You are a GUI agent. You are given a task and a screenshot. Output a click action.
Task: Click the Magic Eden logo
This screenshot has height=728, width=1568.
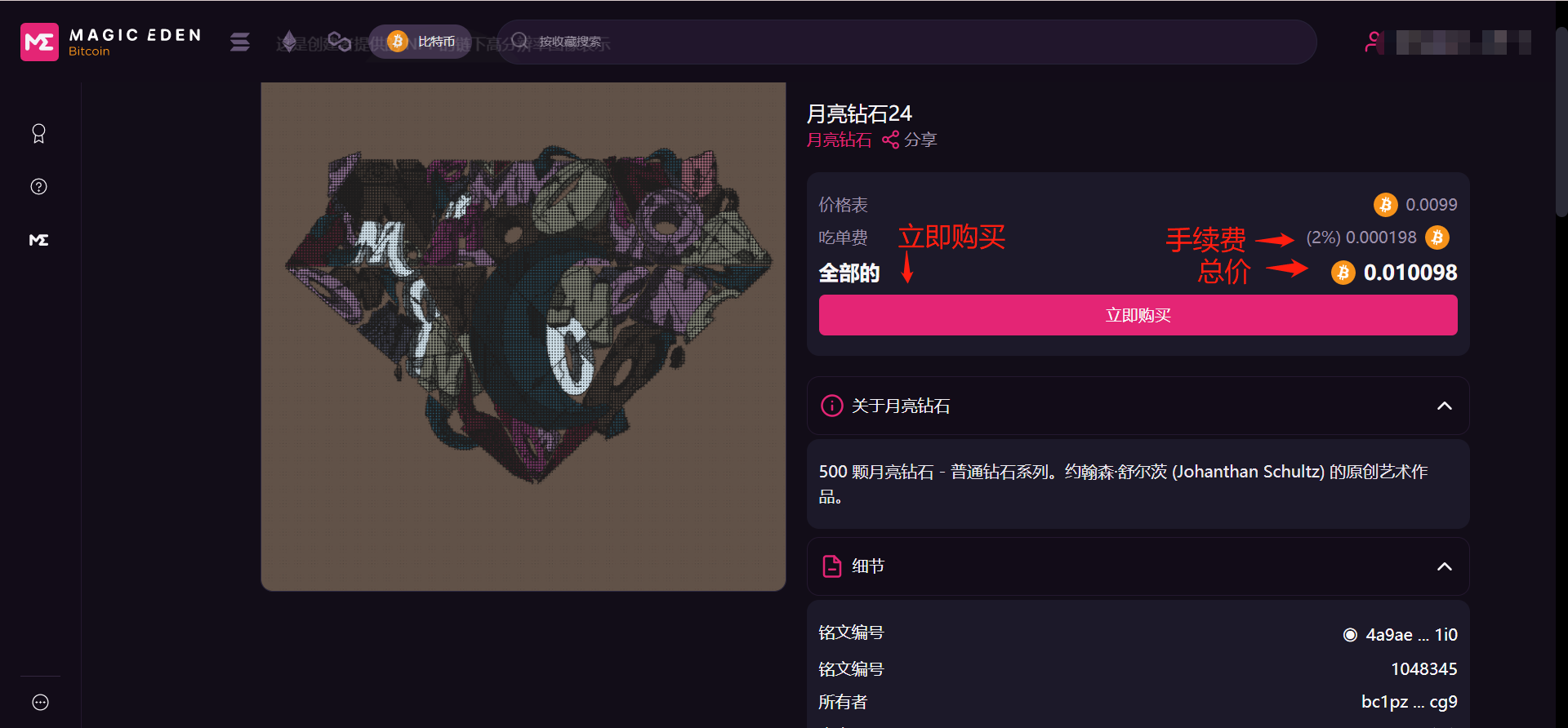[x=111, y=42]
